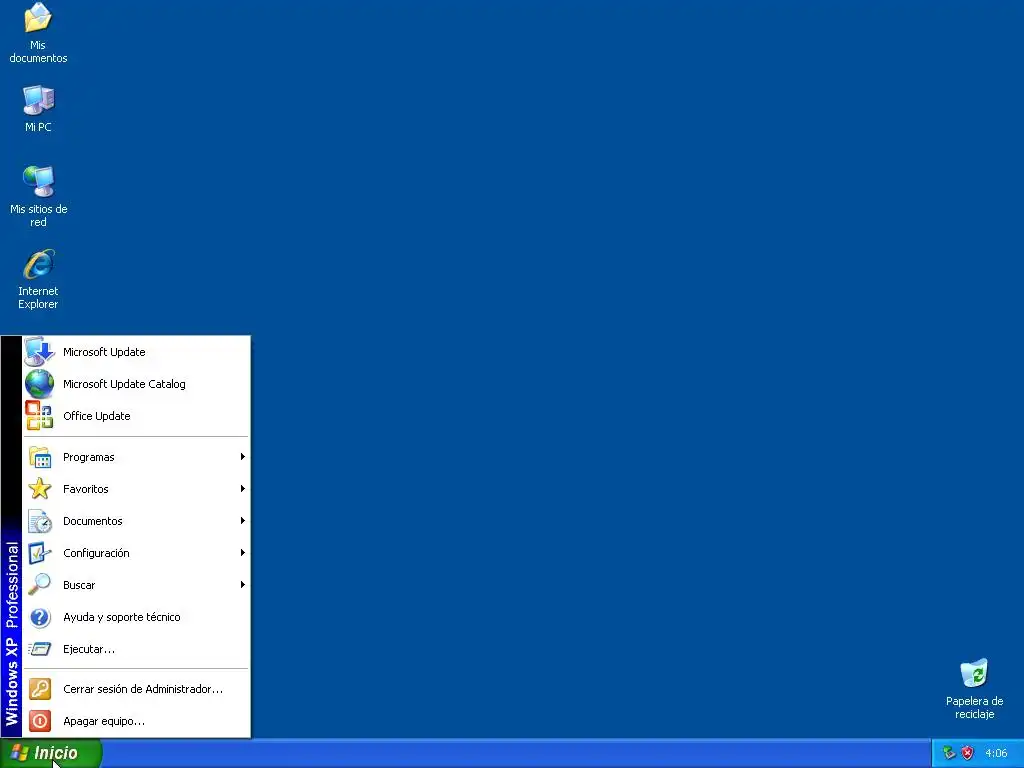Click the Ayuda question mark icon
The width and height of the screenshot is (1024, 768).
[x=40, y=616]
